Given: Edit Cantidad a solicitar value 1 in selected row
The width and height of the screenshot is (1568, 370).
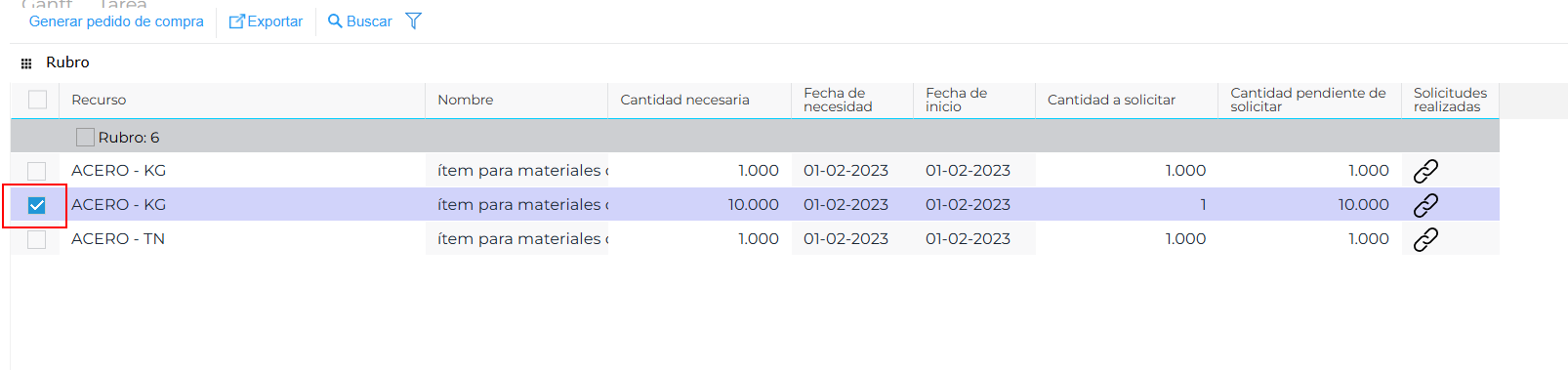Looking at the screenshot, I should coord(1127,205).
